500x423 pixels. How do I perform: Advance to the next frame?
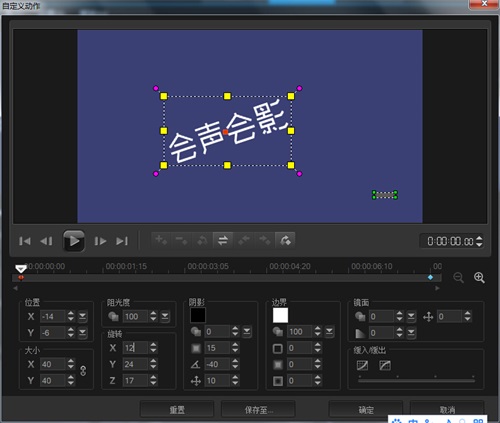[x=100, y=241]
